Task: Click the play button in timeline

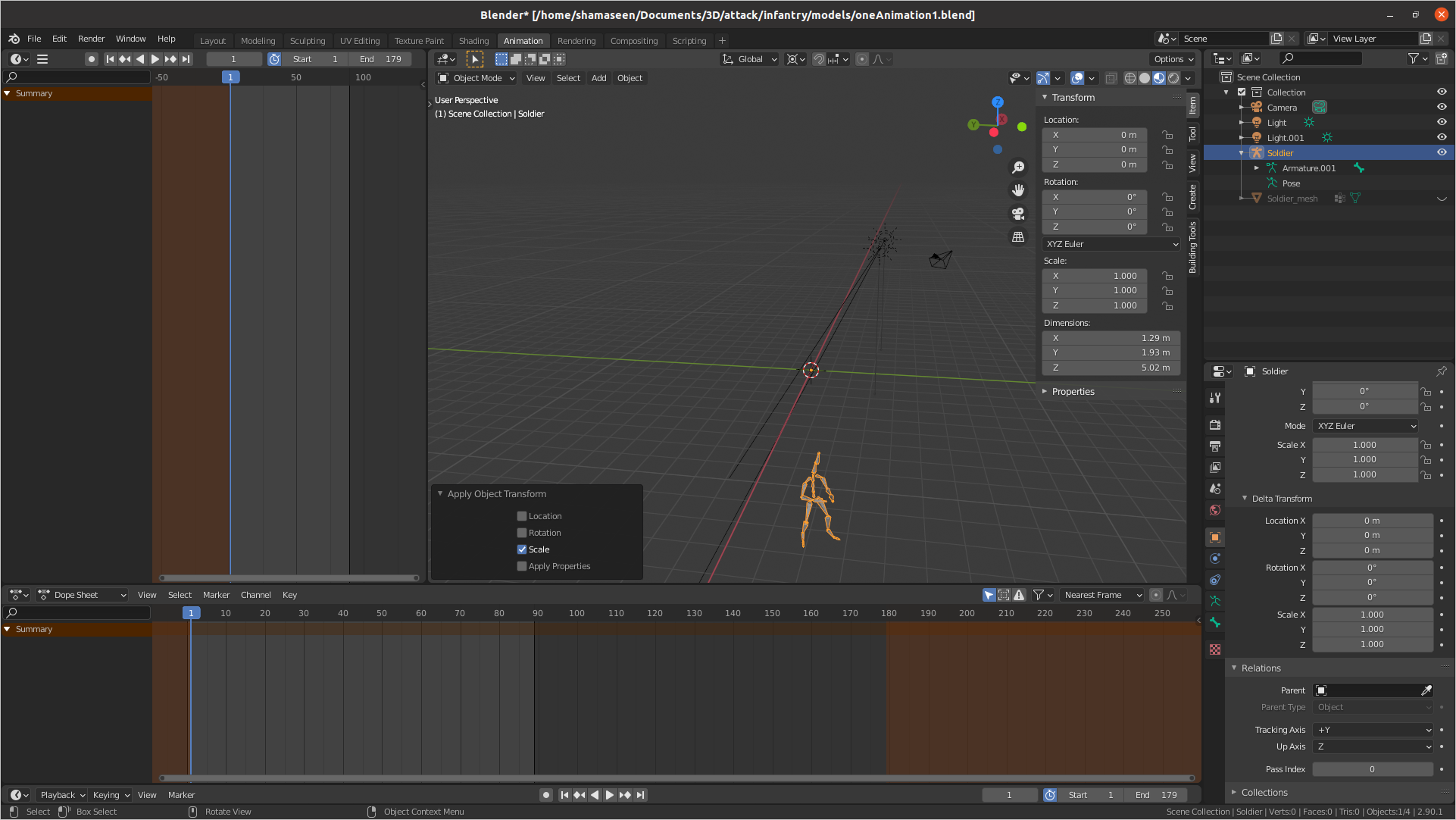Action: pyautogui.click(x=610, y=794)
